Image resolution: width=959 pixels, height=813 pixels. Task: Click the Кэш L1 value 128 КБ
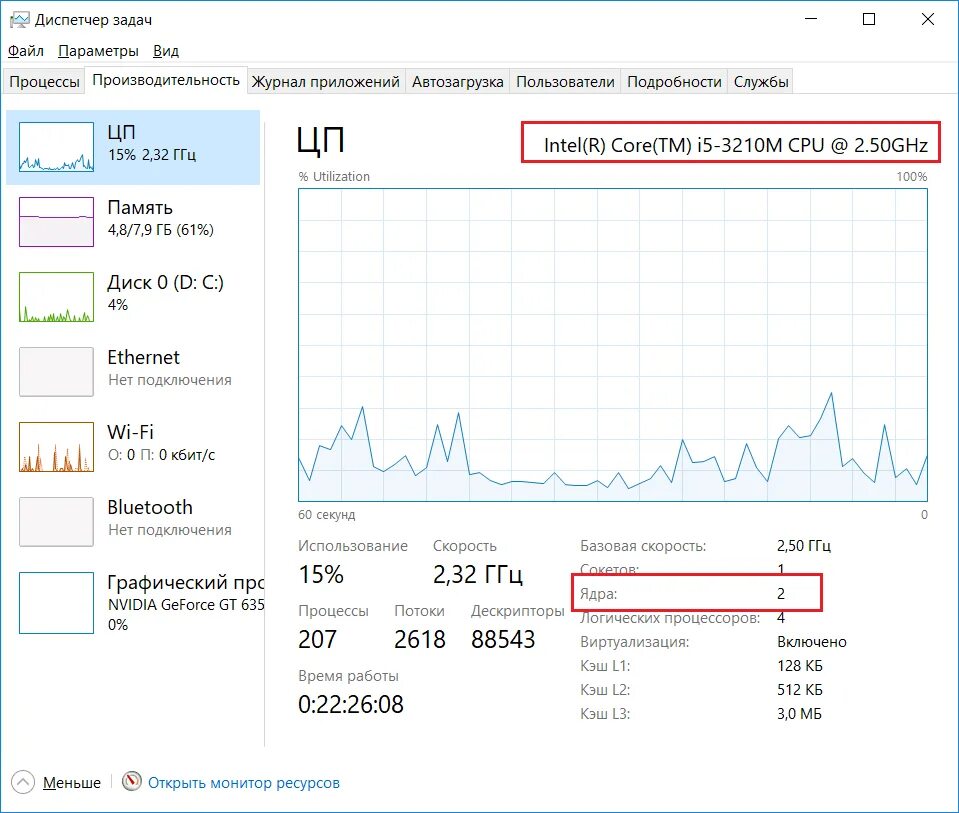click(x=799, y=666)
